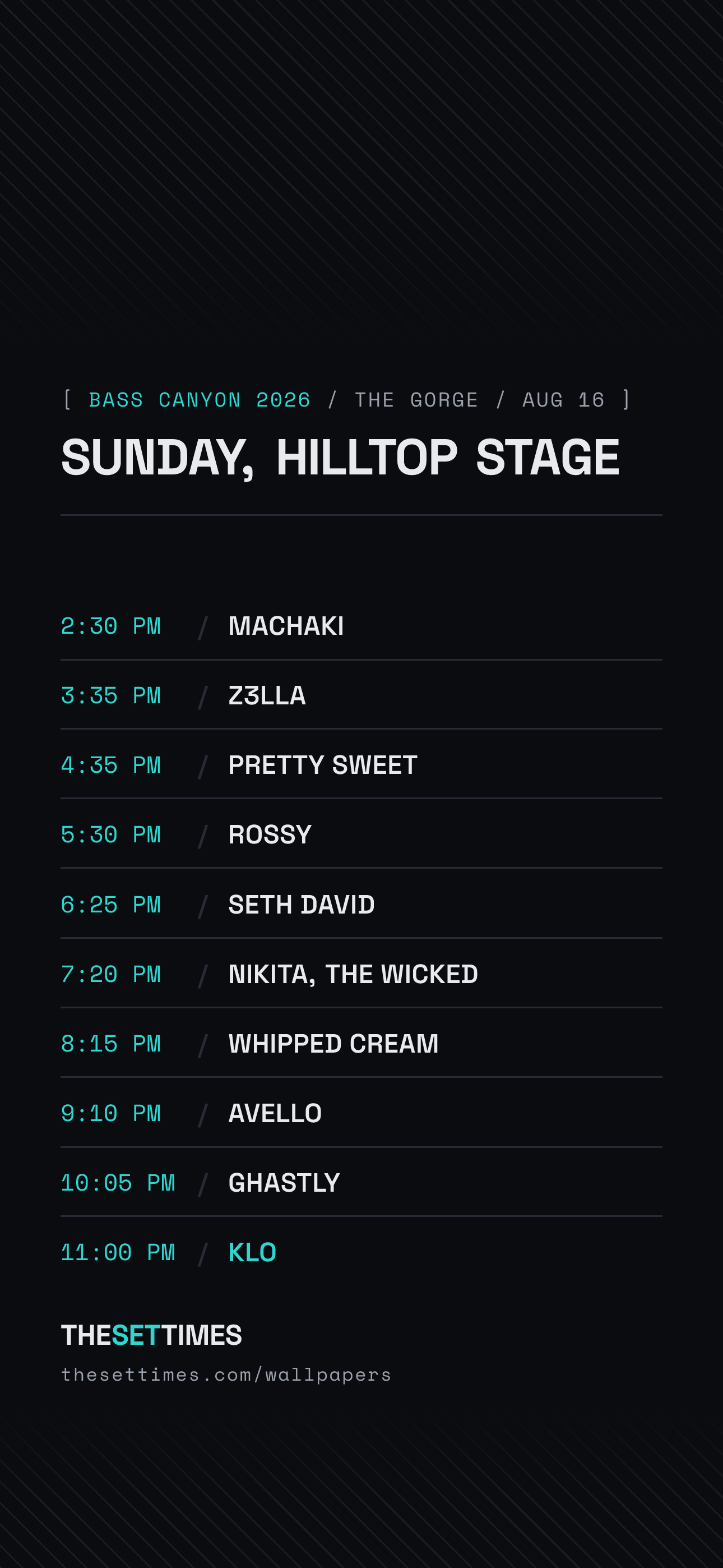Viewport: 723px width, 1568px height.
Task: Click GHASTLY in the lineup
Action: coord(284,1183)
